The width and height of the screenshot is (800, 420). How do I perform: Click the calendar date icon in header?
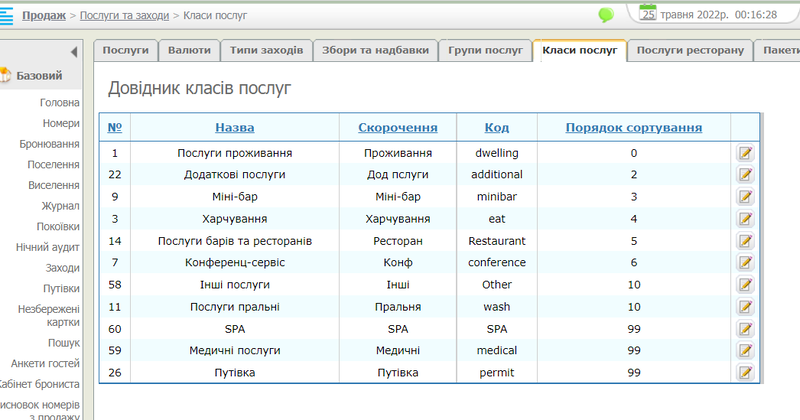[648, 14]
